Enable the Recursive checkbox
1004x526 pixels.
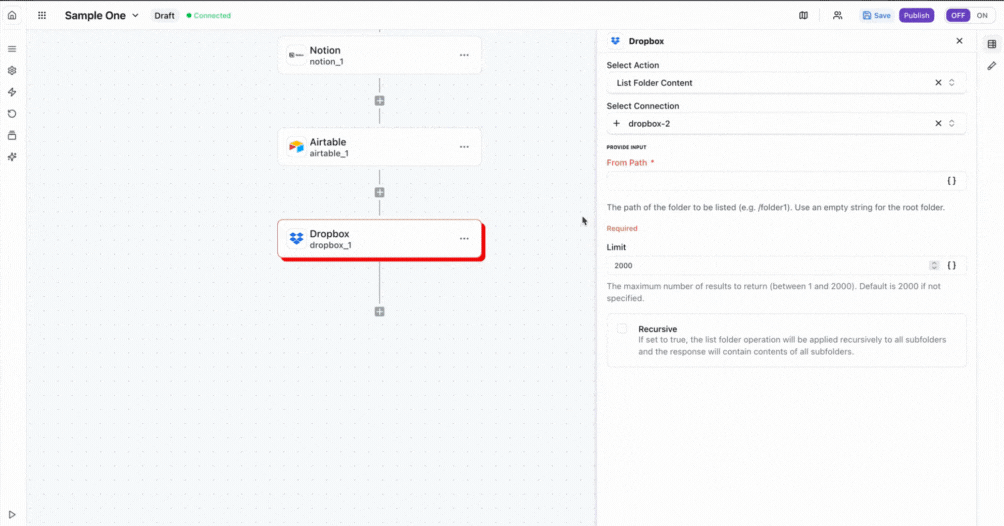coord(622,329)
